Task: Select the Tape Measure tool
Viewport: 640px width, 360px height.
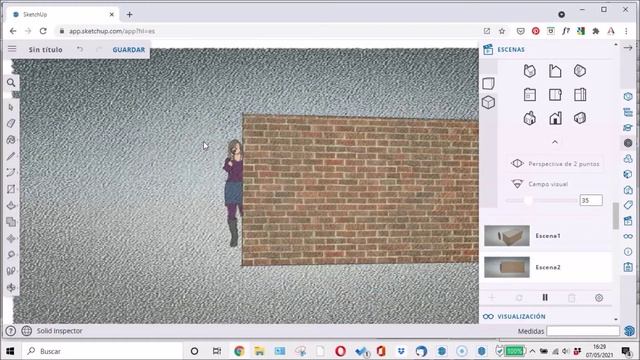Action: pos(11,255)
